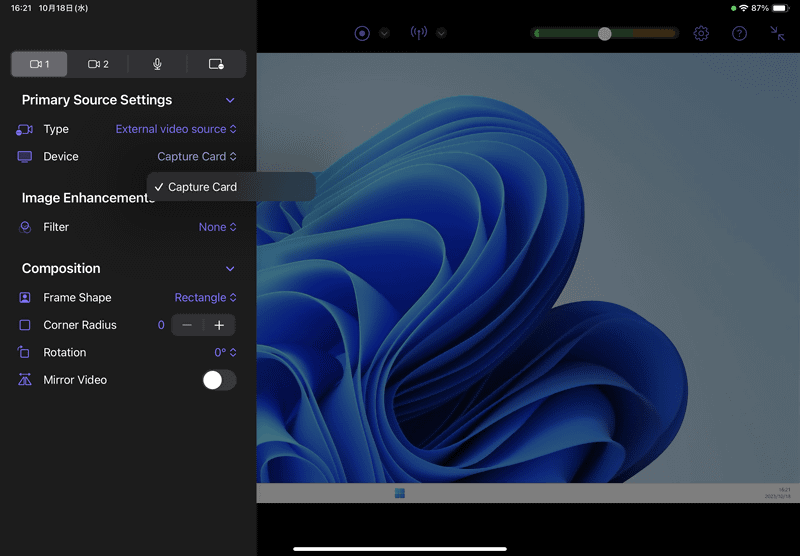
Task: Open the Device dropdown Capture Card
Action: pyautogui.click(x=197, y=157)
